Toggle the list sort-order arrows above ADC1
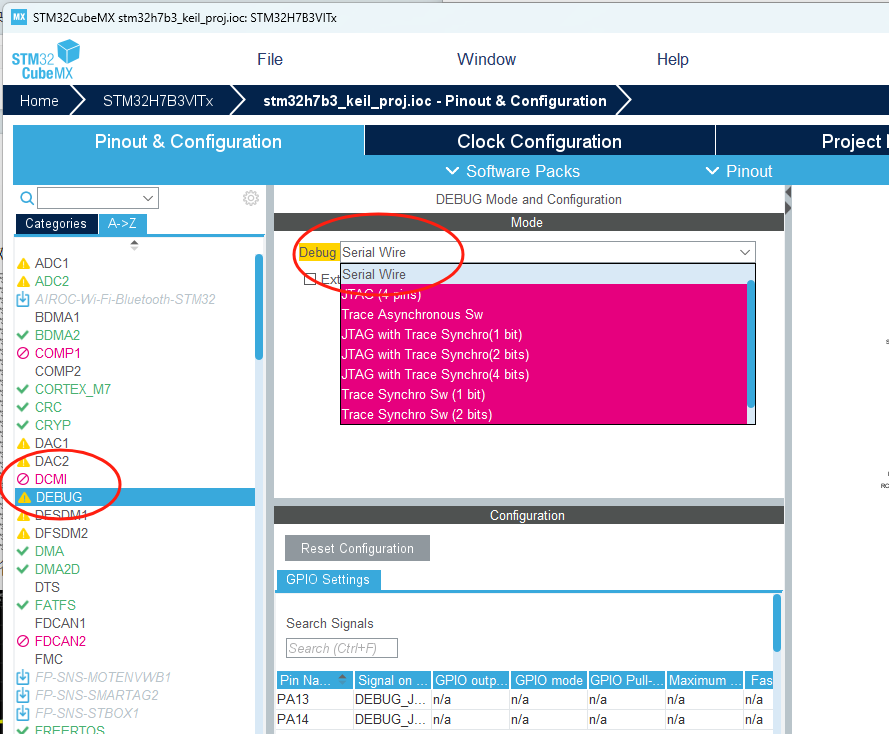 tap(134, 245)
